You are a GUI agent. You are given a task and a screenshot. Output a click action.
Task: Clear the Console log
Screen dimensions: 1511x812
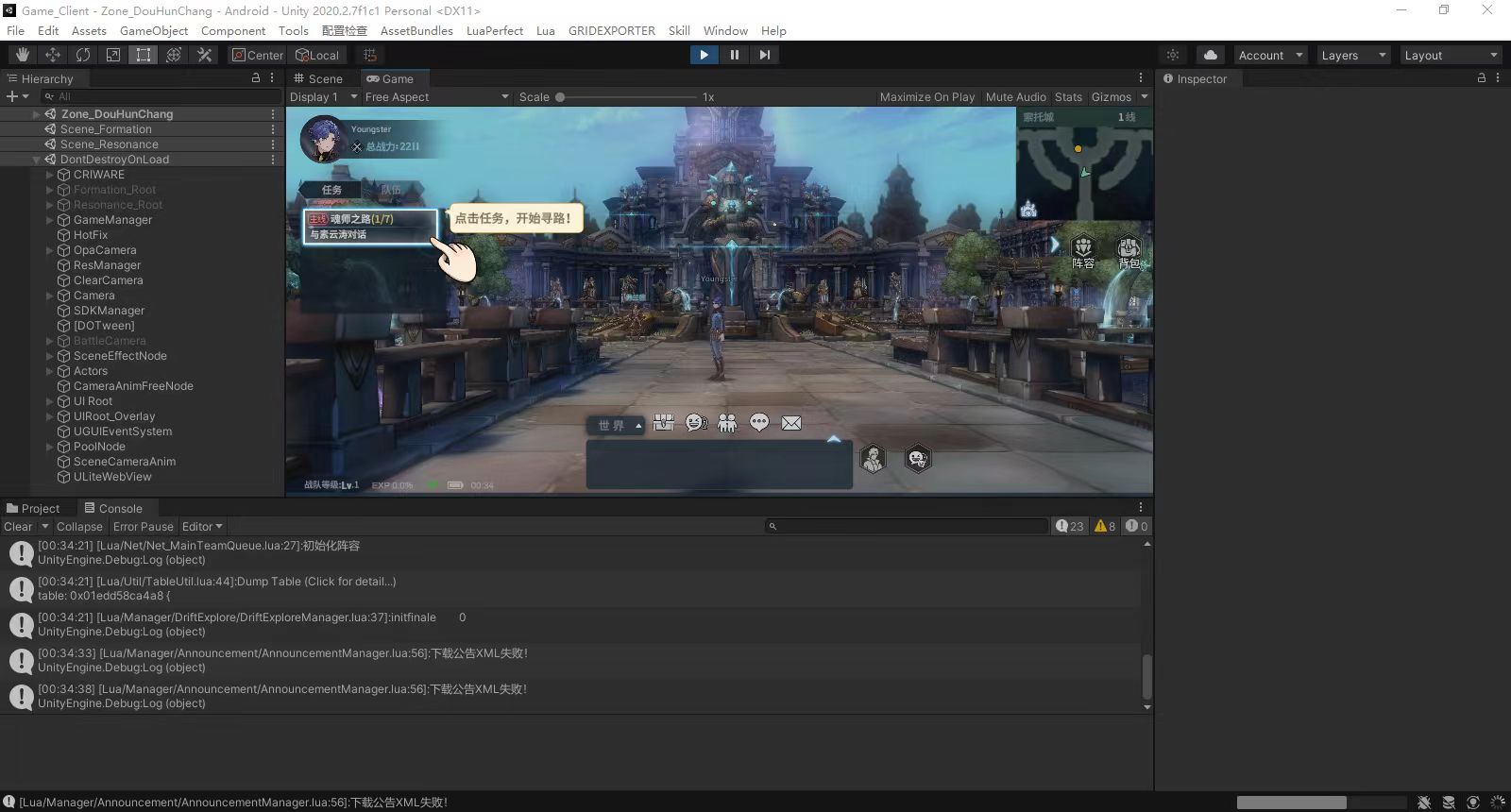(18, 526)
